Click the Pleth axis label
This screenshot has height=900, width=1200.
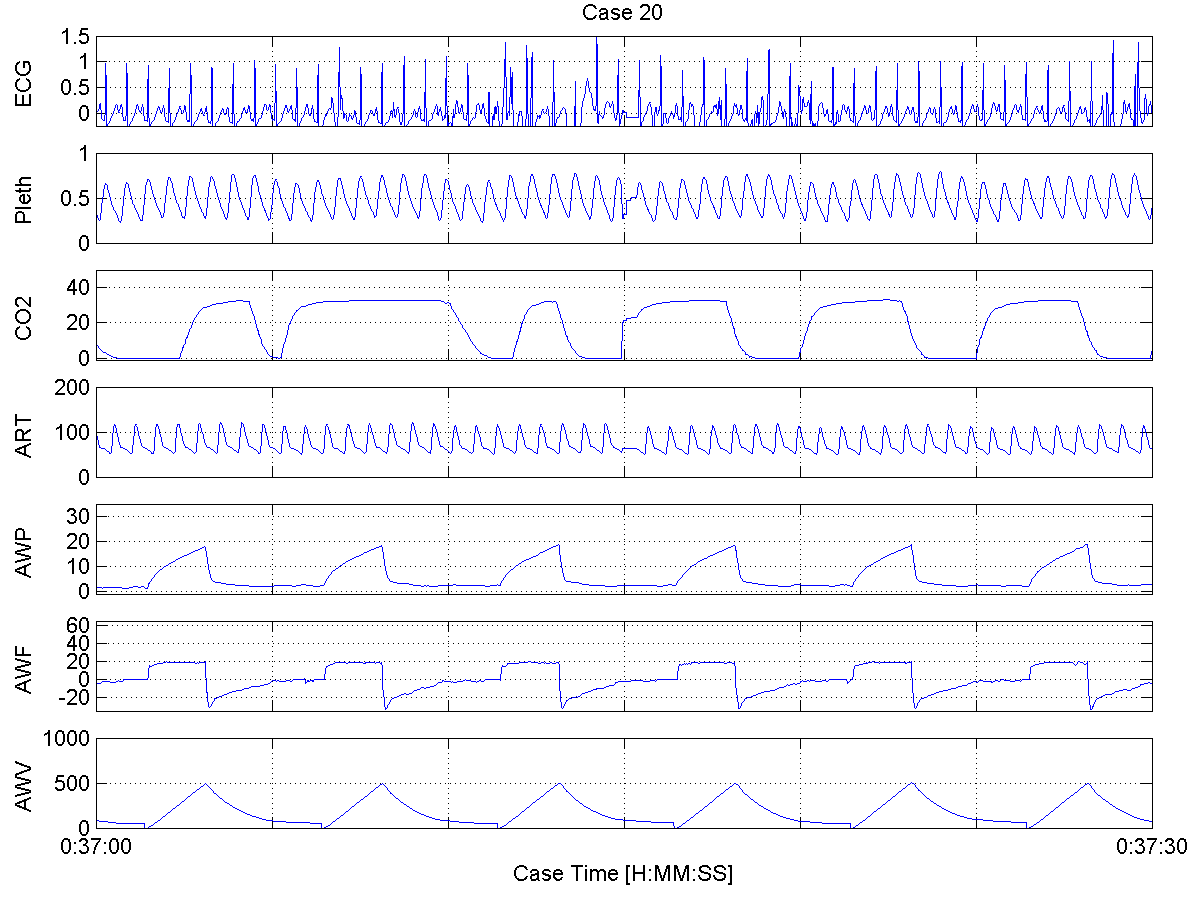[x=22, y=198]
